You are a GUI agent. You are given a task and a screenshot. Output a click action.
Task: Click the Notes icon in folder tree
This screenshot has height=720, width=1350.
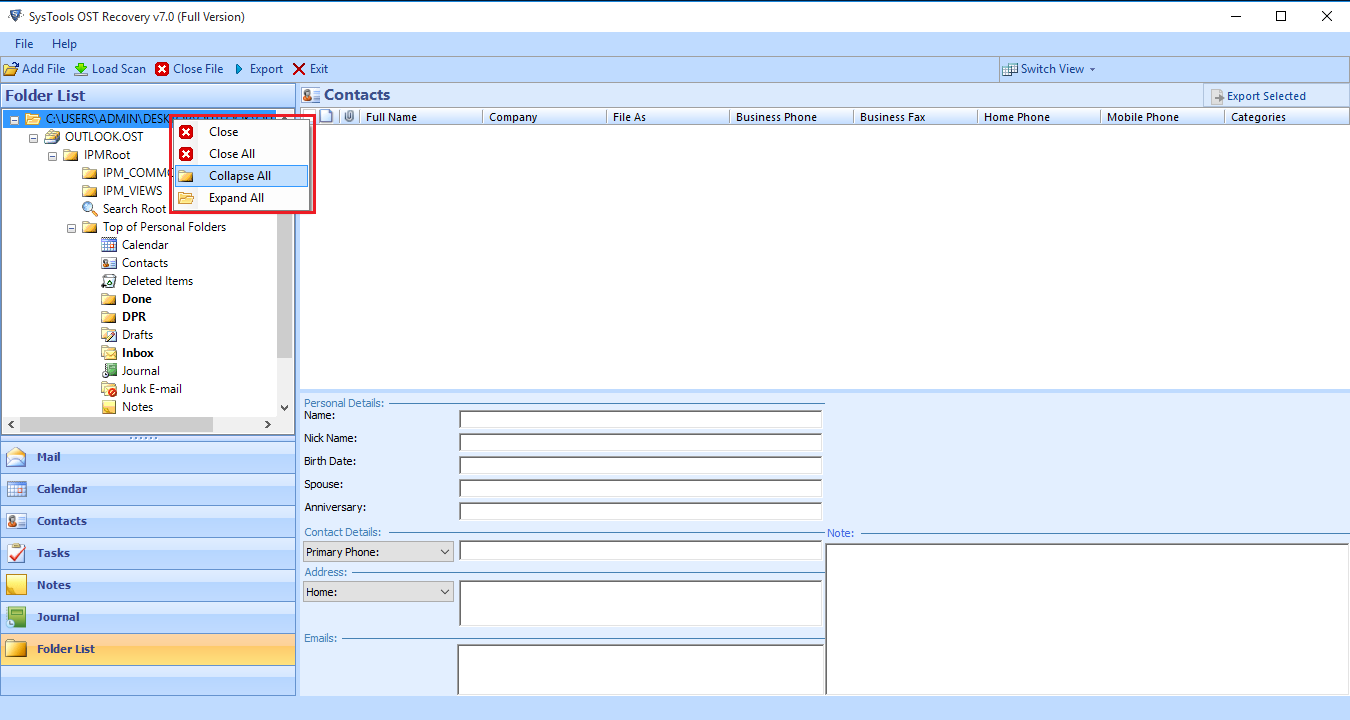pos(109,407)
